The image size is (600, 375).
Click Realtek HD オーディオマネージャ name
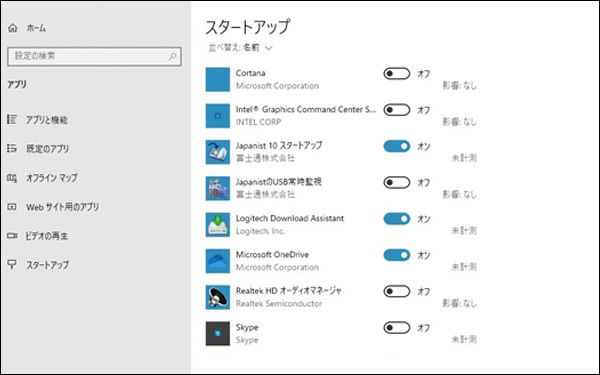click(289, 291)
